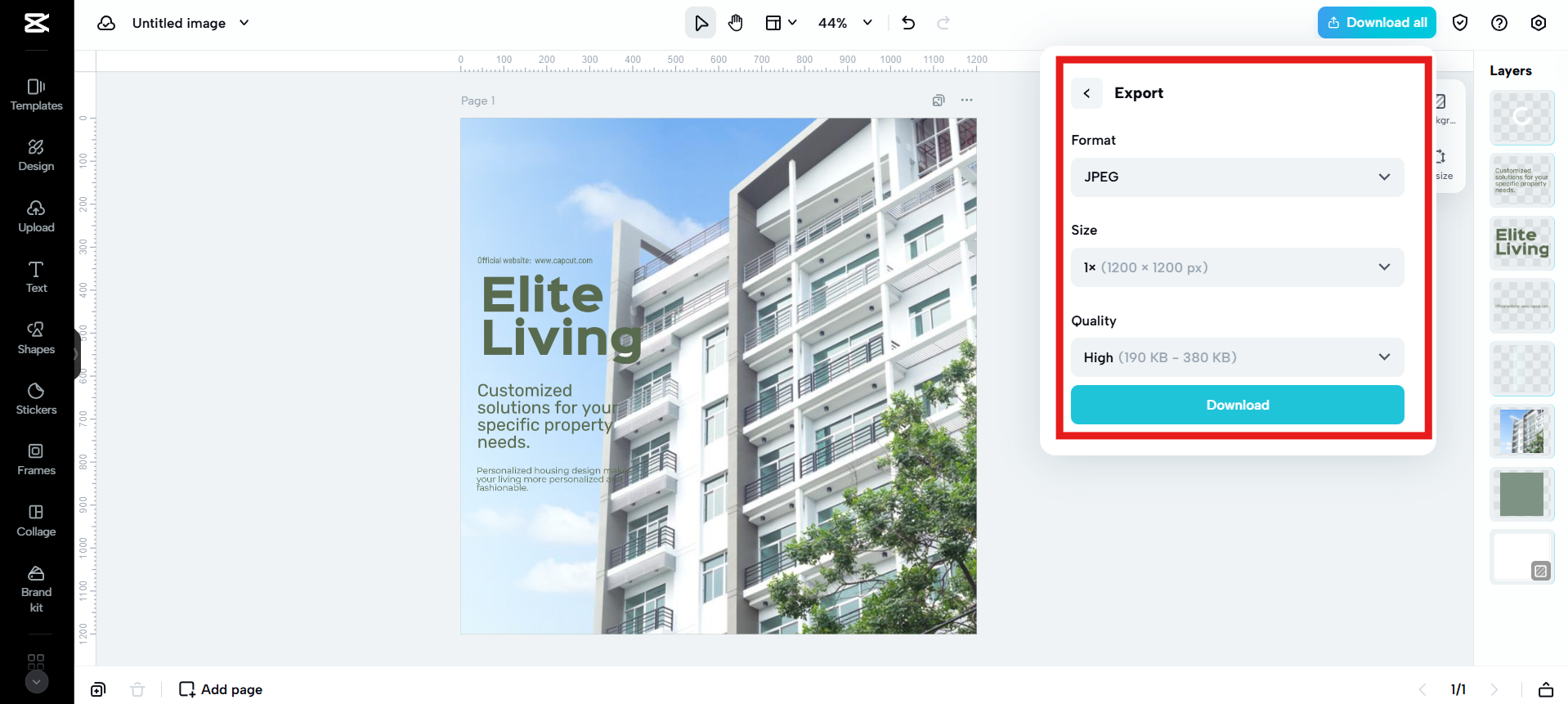Viewport: 1568px width, 704px height.
Task: Open the Size 1× dropdown
Action: pos(1237,267)
